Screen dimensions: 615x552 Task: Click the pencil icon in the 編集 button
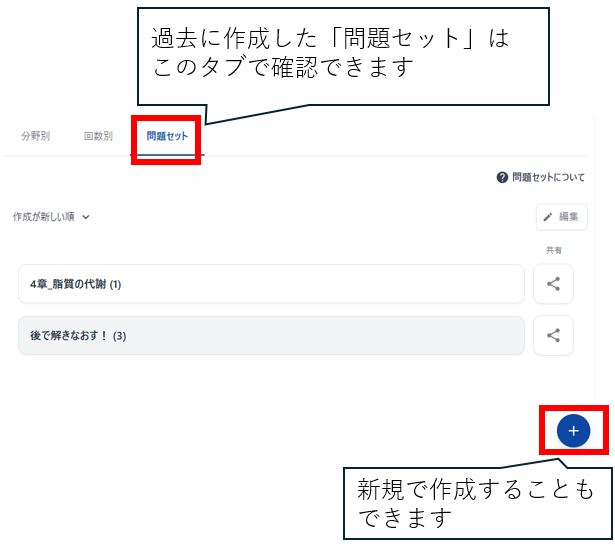click(548, 217)
